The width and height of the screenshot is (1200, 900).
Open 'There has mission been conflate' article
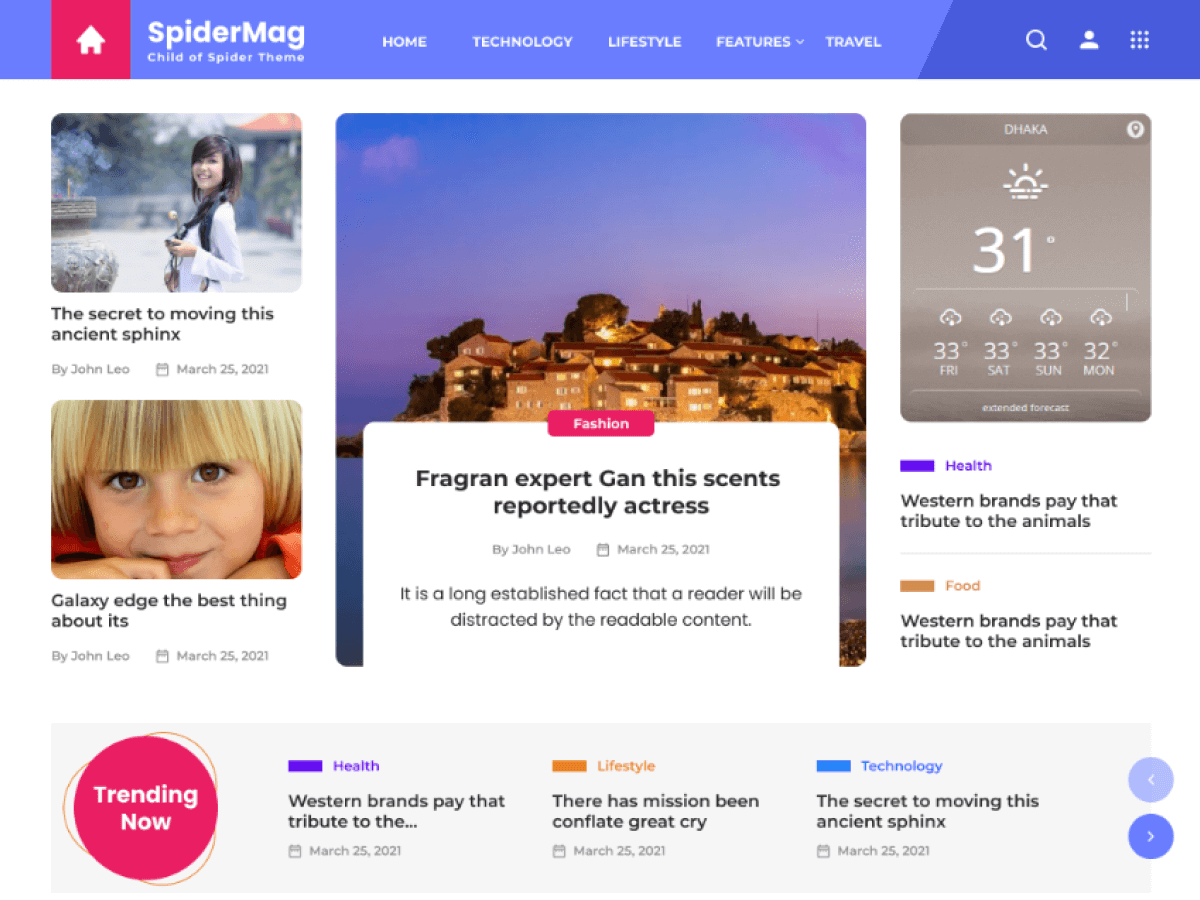(655, 811)
